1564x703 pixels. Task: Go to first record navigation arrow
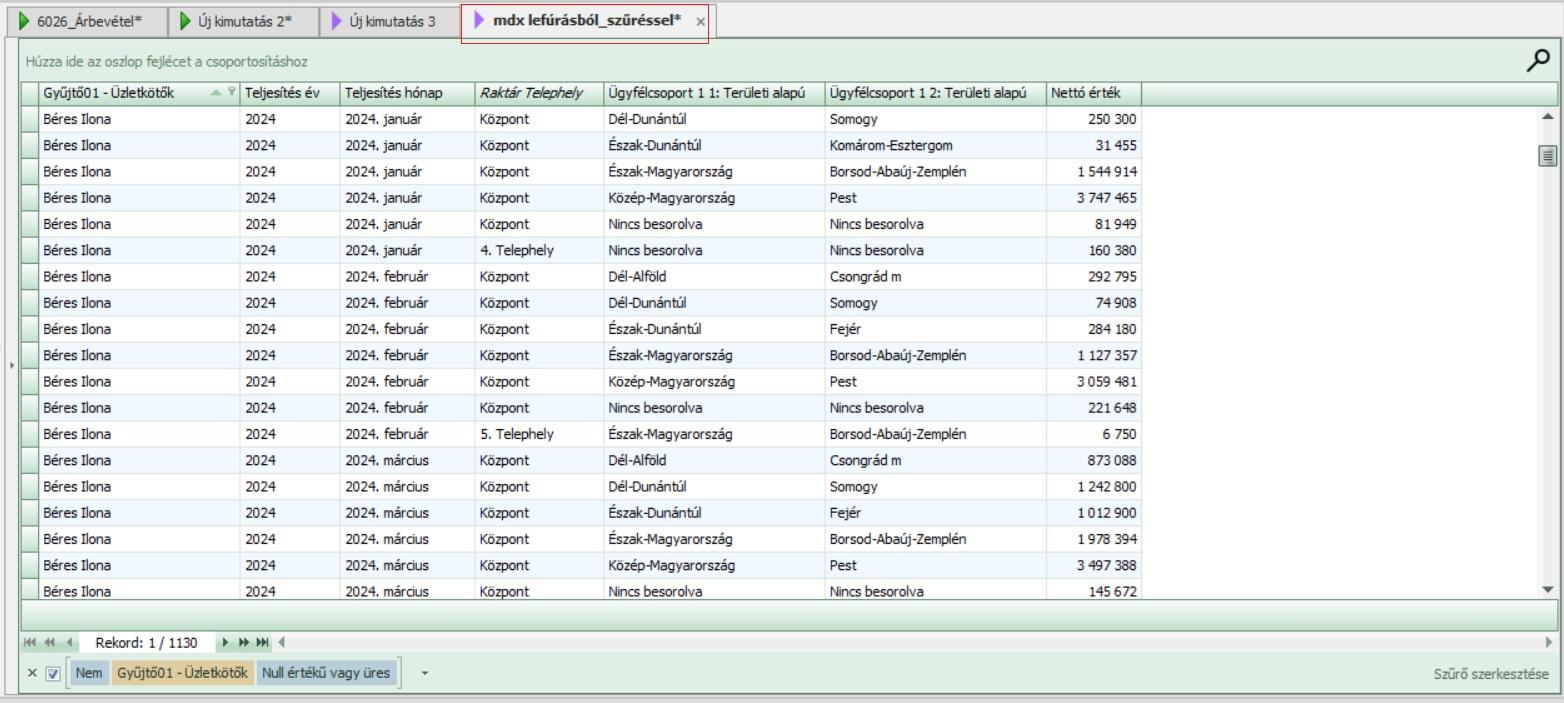tap(29, 643)
